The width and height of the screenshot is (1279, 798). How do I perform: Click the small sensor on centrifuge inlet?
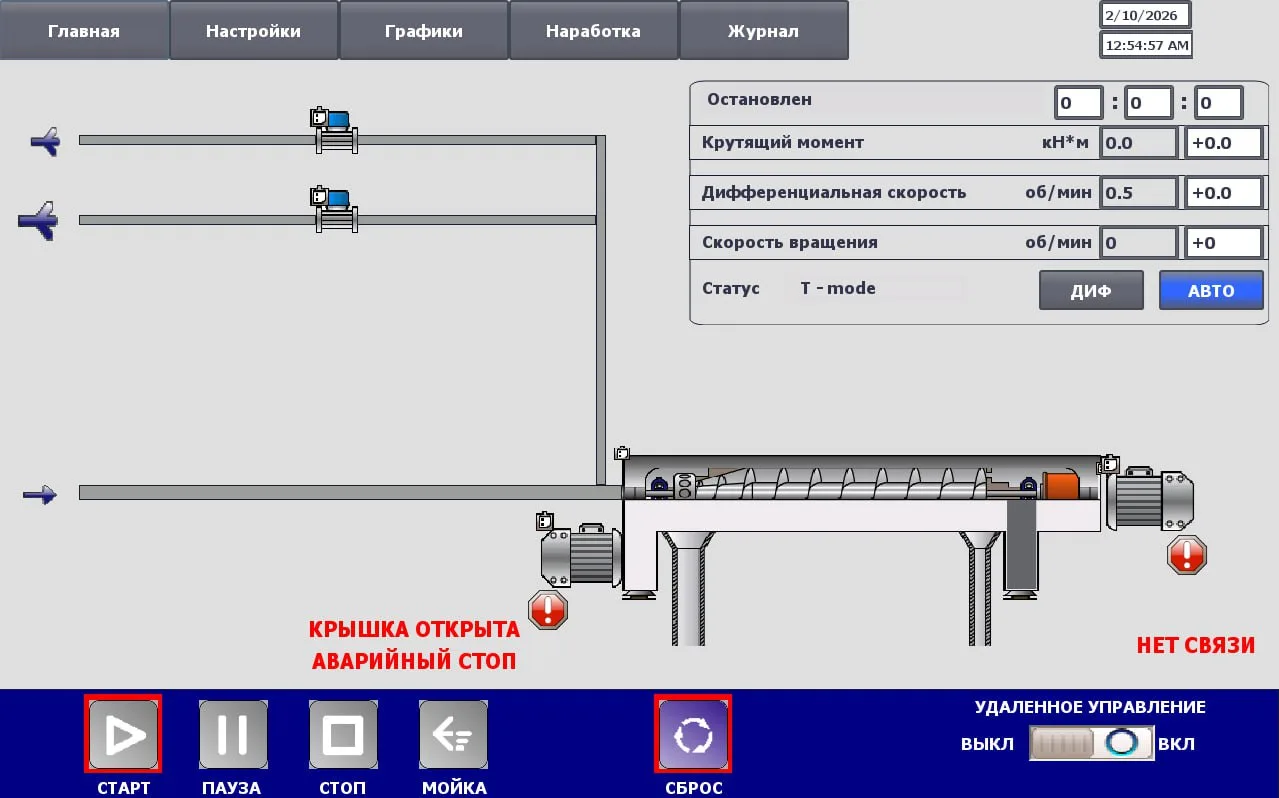tap(621, 453)
